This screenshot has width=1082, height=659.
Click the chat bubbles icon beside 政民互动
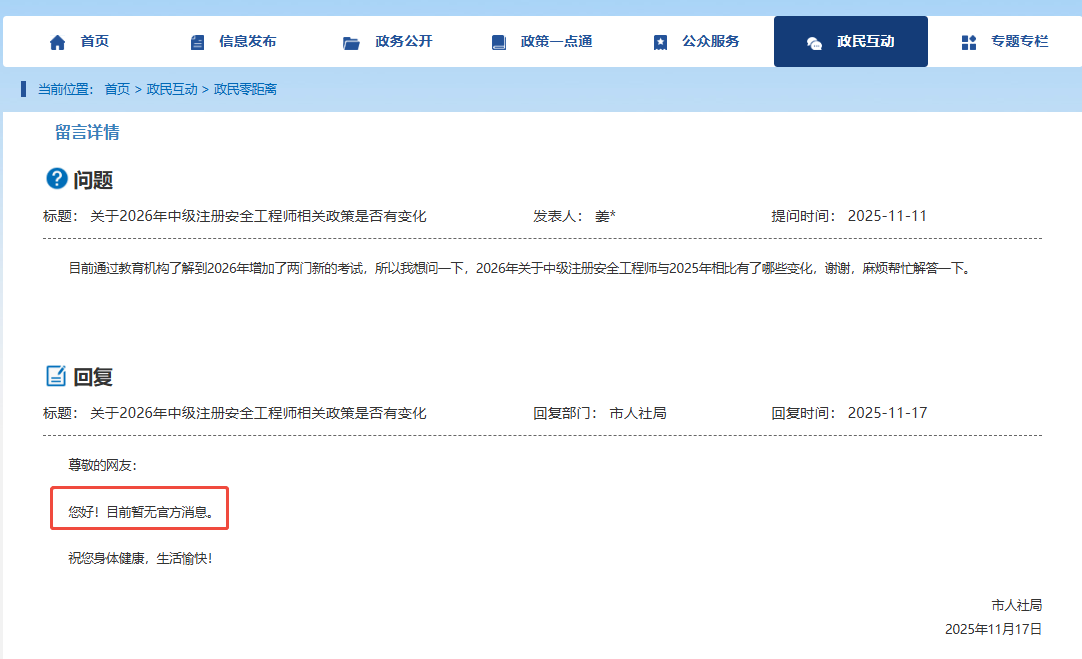pos(814,42)
